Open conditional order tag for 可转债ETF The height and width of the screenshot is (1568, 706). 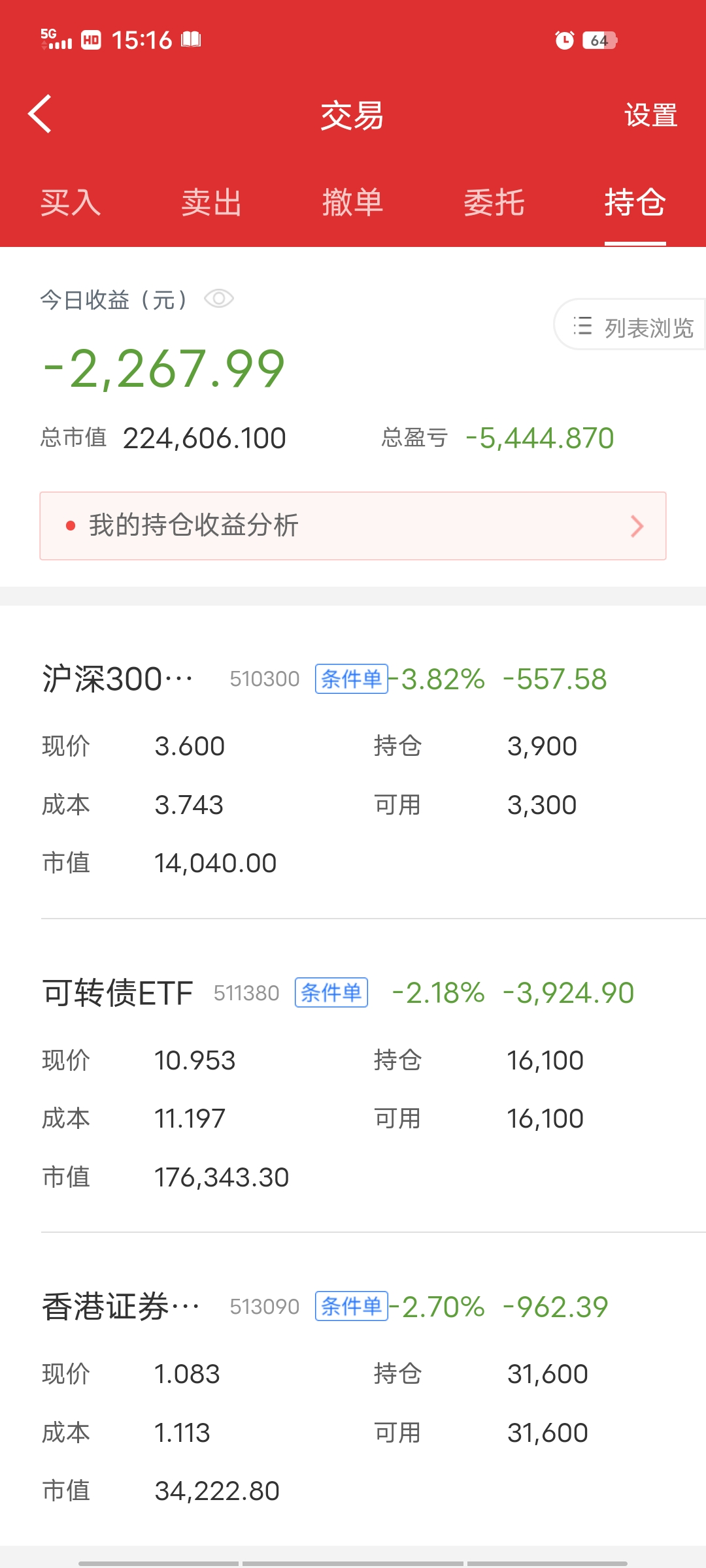coord(331,992)
